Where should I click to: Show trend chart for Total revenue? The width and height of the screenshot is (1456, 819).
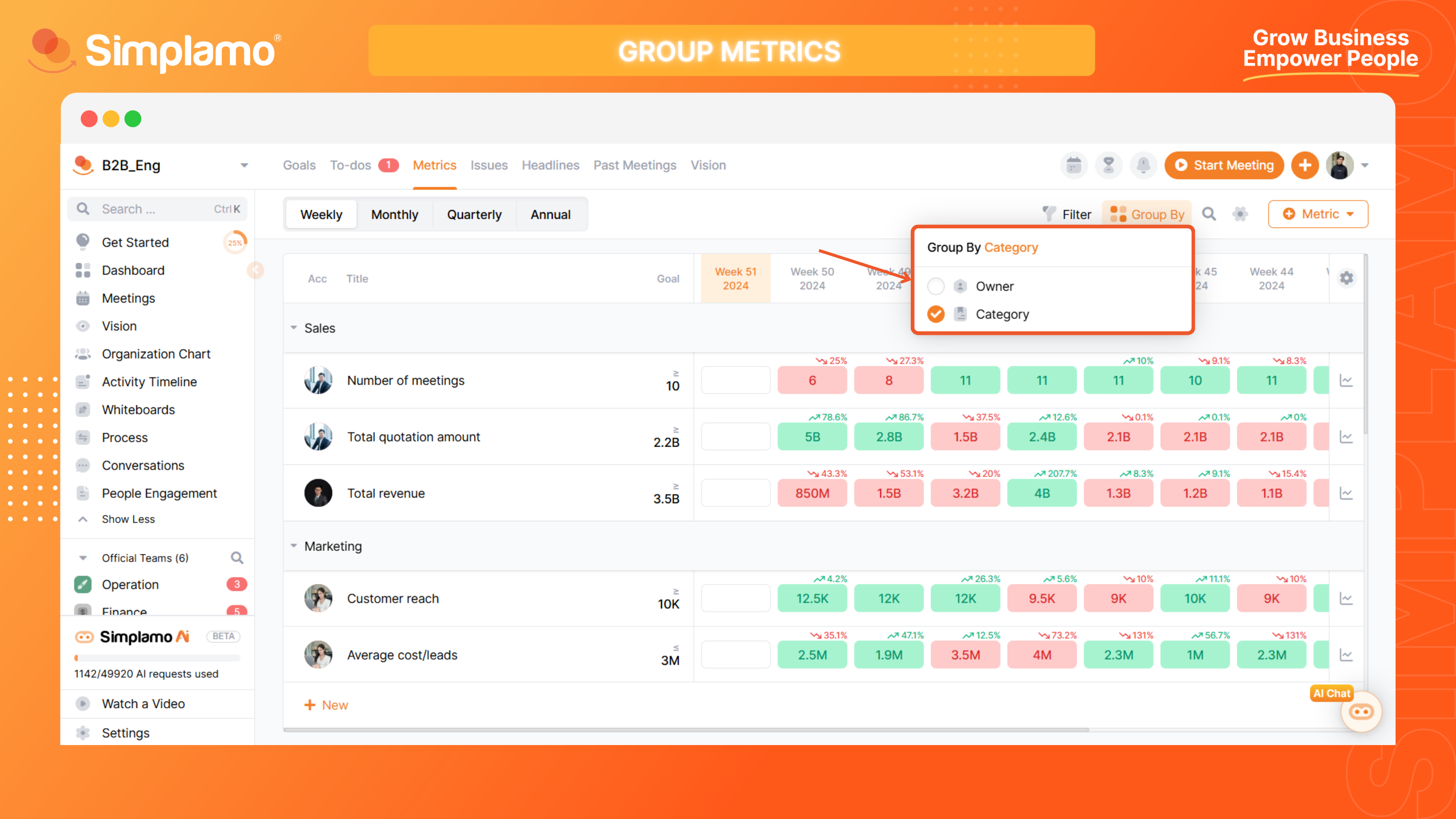tap(1346, 493)
